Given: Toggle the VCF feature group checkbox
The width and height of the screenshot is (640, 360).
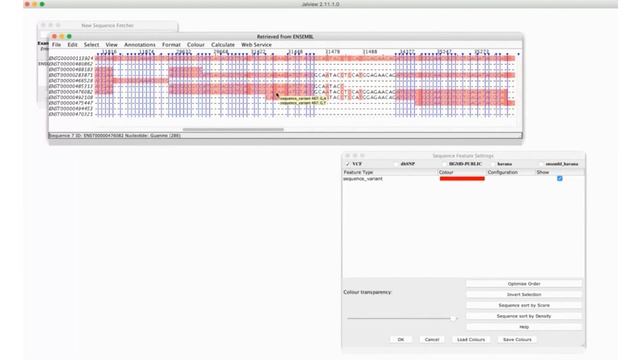Looking at the screenshot, I should [348, 164].
